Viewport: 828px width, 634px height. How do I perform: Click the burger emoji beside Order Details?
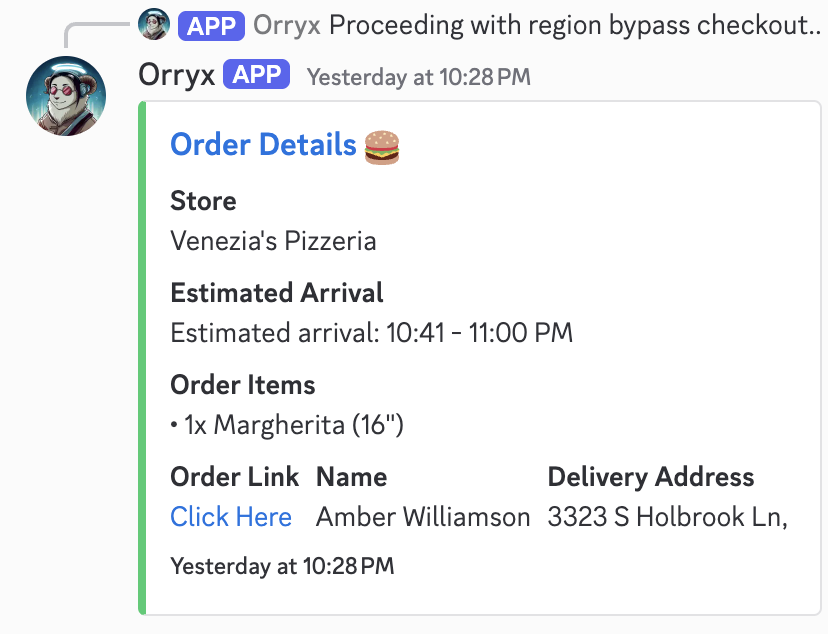382,146
